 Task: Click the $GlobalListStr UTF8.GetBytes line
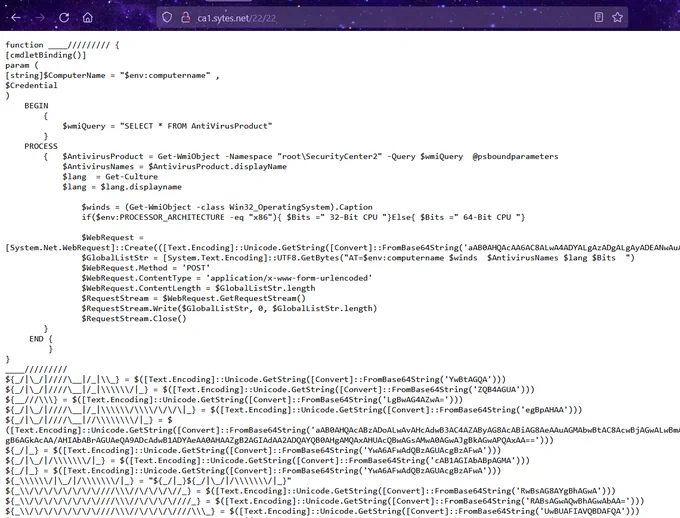[358, 258]
